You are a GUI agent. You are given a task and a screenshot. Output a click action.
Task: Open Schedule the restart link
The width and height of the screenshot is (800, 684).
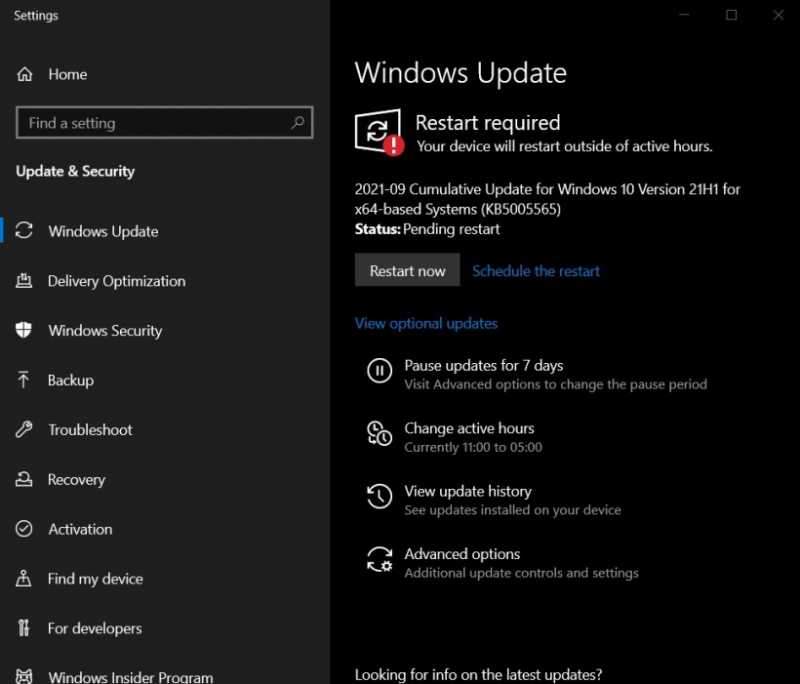point(535,271)
